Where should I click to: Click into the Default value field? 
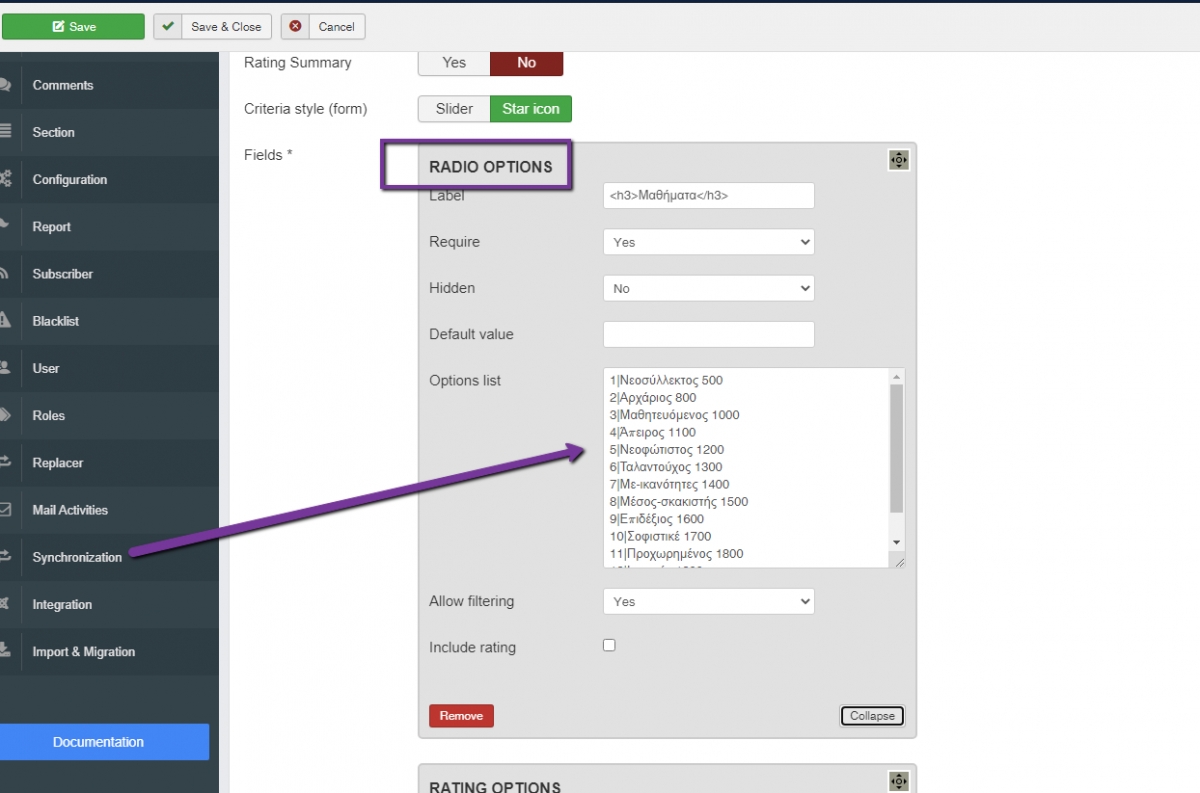pyautogui.click(x=708, y=334)
